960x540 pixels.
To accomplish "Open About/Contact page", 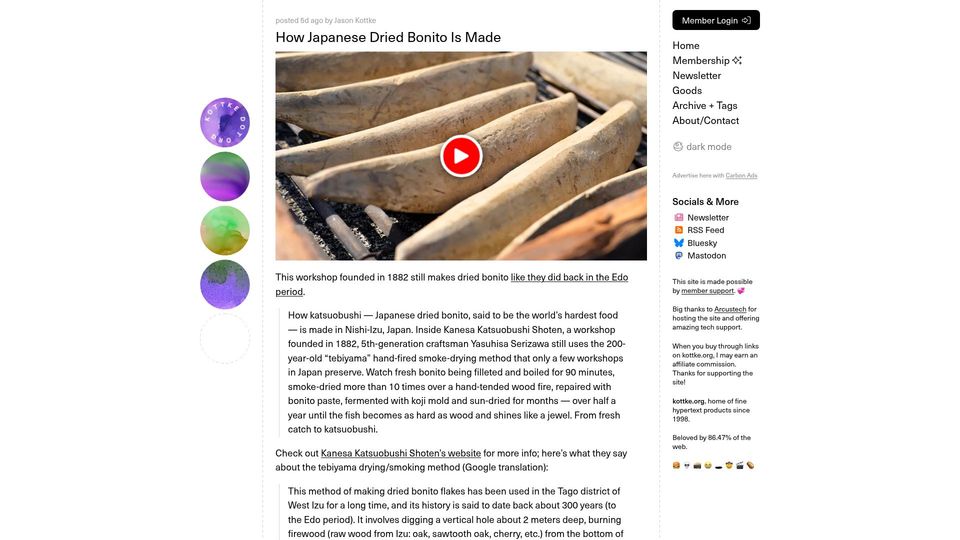I will click(x=705, y=121).
